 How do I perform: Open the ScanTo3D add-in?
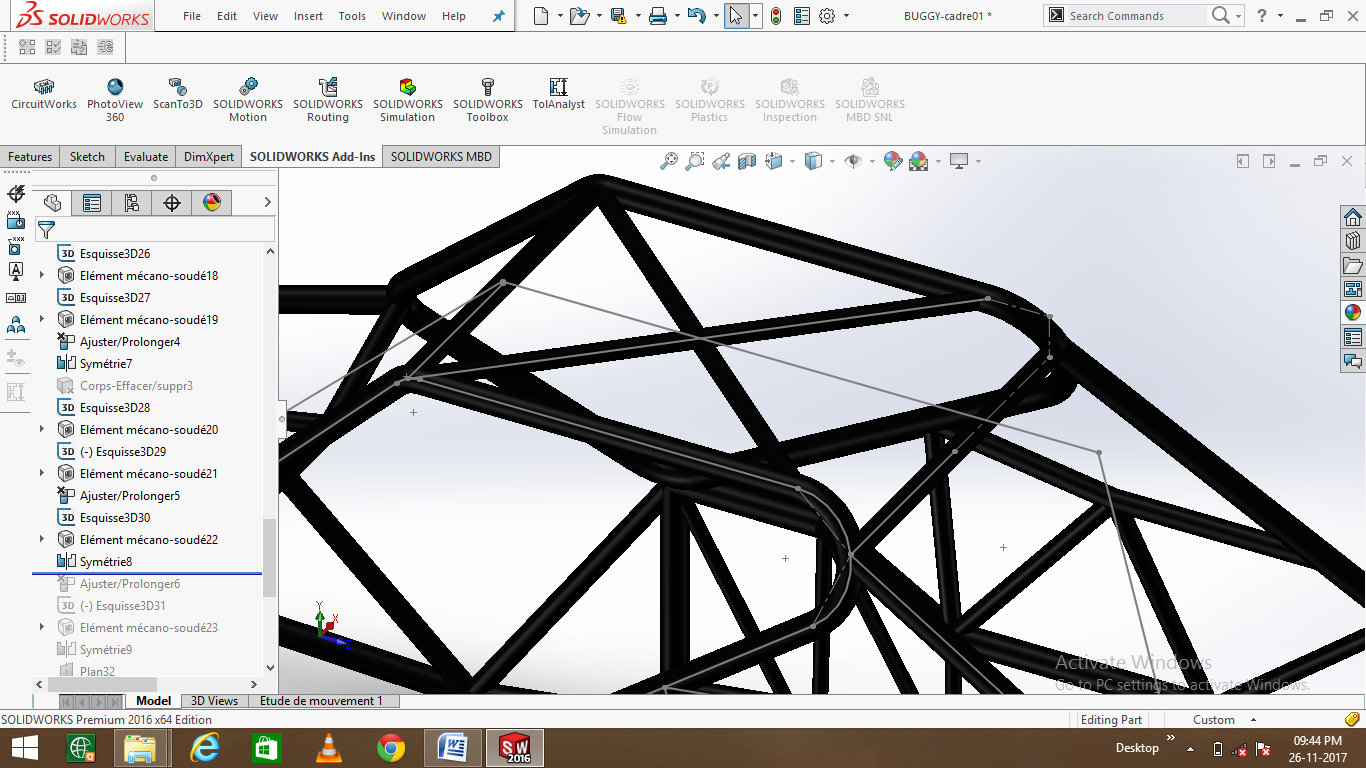(178, 95)
